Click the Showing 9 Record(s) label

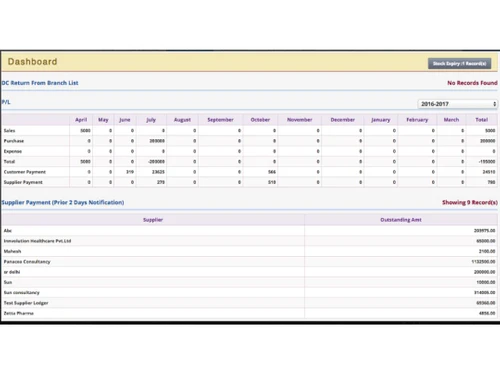[470, 202]
